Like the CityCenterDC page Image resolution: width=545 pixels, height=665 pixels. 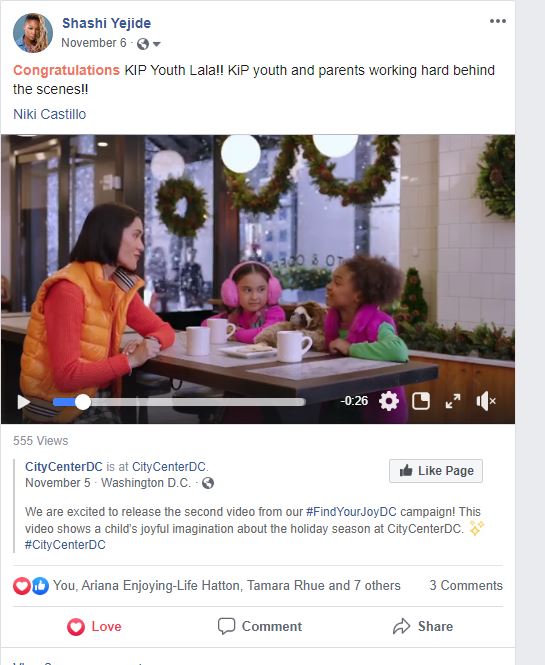tap(436, 471)
